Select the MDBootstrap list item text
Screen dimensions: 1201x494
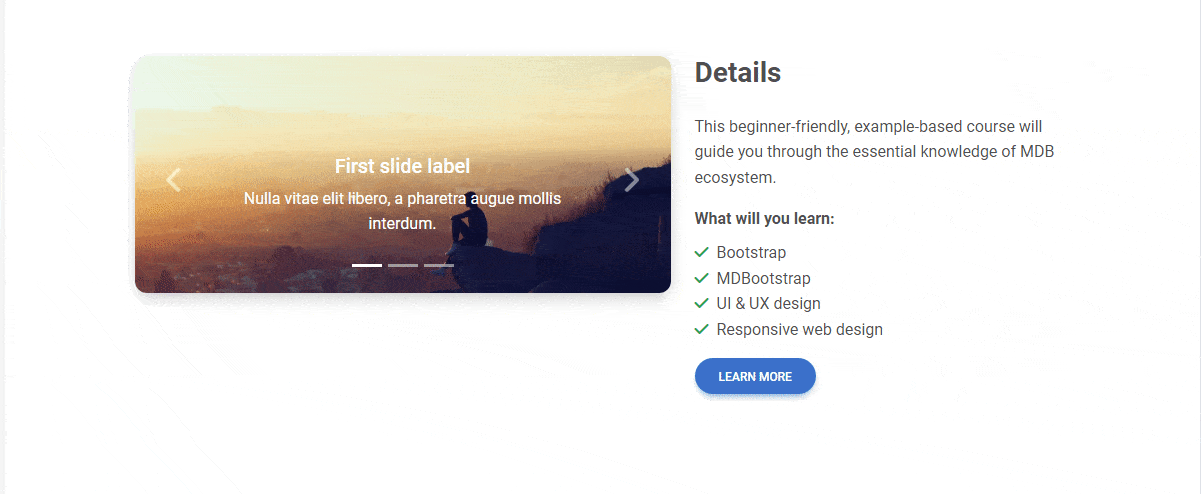pyautogui.click(x=763, y=278)
